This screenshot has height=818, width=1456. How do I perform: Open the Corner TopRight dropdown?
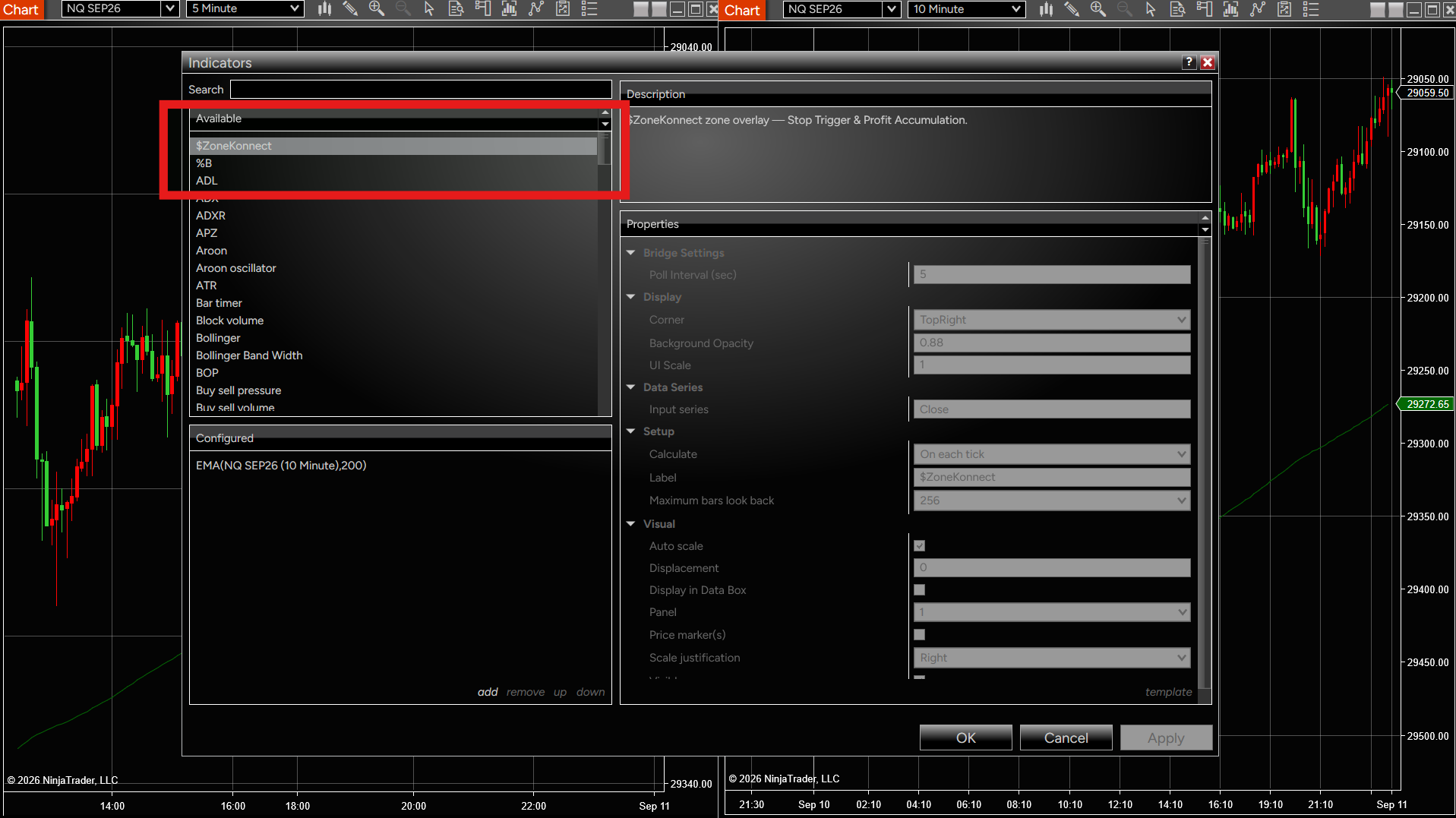pyautogui.click(x=1052, y=320)
